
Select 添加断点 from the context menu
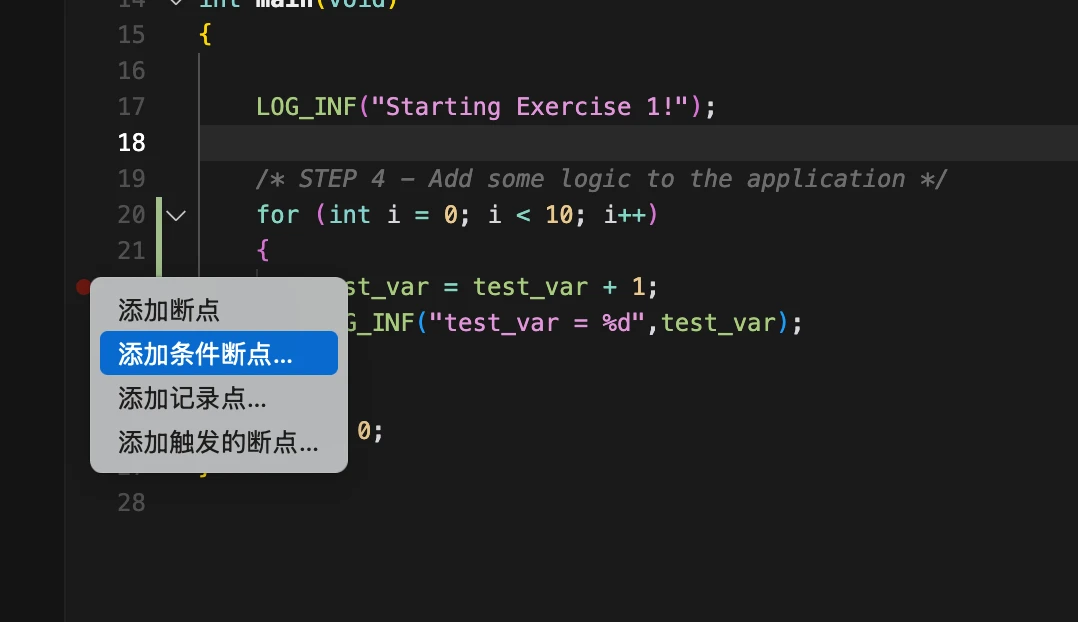click(169, 310)
